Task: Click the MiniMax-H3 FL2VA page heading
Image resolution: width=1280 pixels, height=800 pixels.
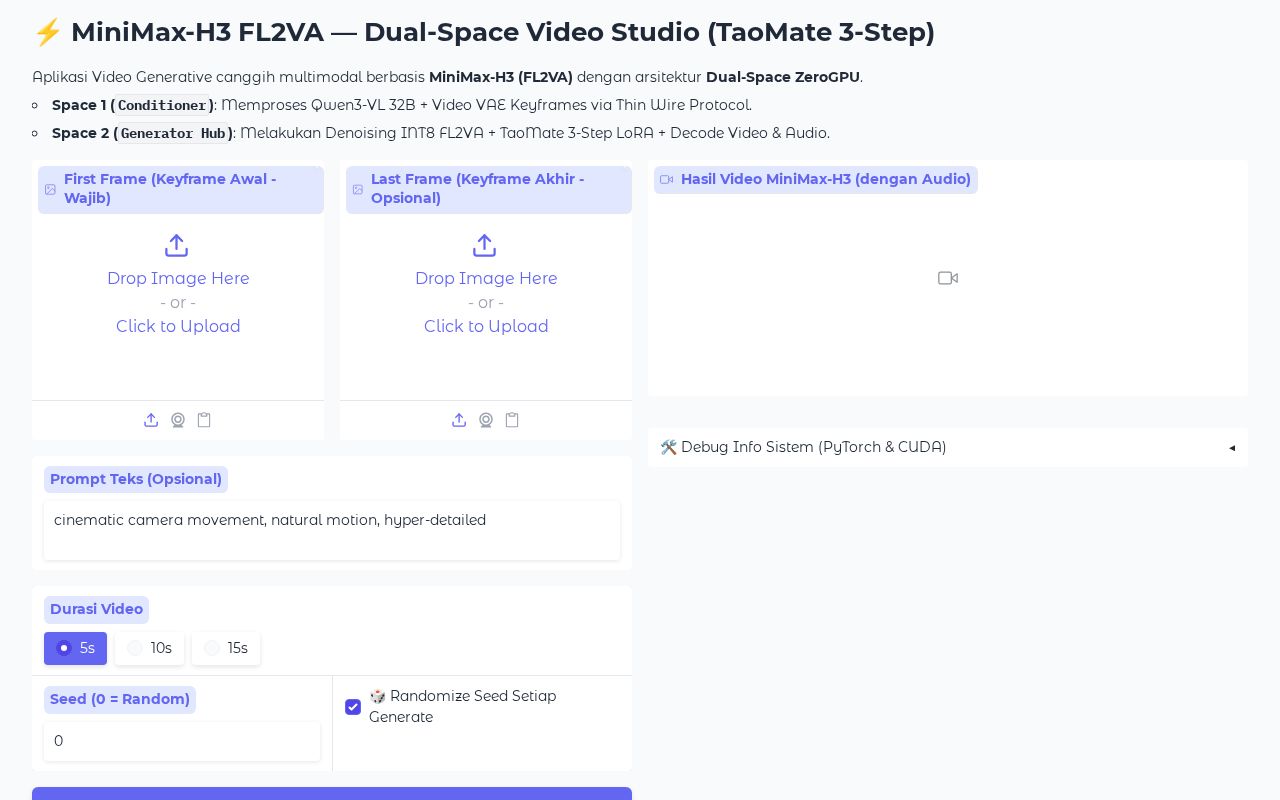Action: point(484,32)
